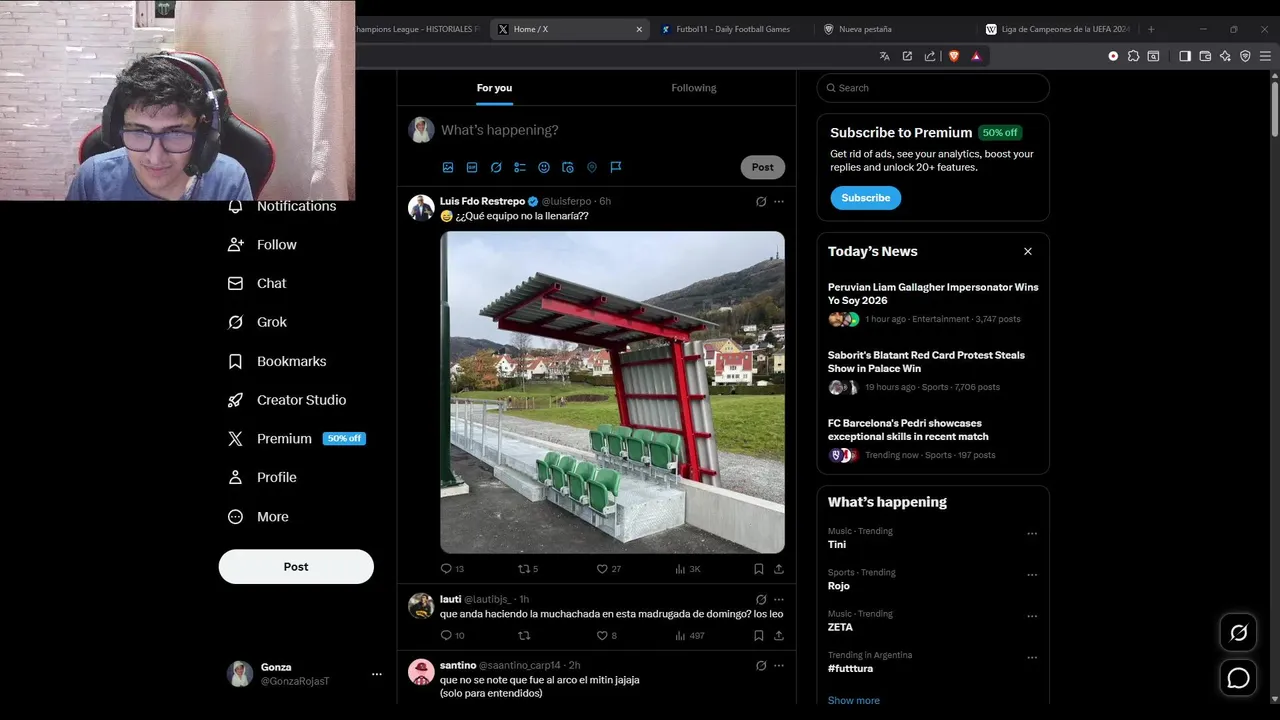Viewport: 1280px width, 720px height.
Task: Share Luis Fdo Restrepo's post
Action: pos(779,569)
